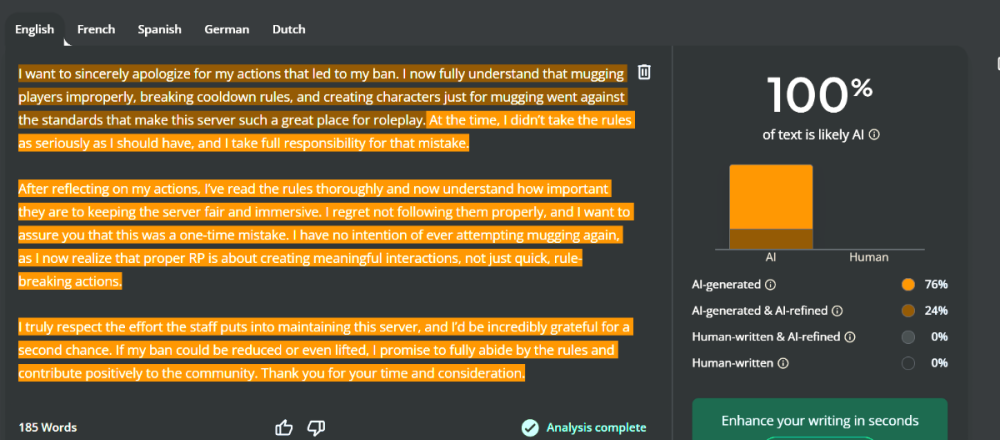This screenshot has height=440, width=1000.
Task: Click info icon next to AI-generated & AI-refined
Action: (837, 311)
